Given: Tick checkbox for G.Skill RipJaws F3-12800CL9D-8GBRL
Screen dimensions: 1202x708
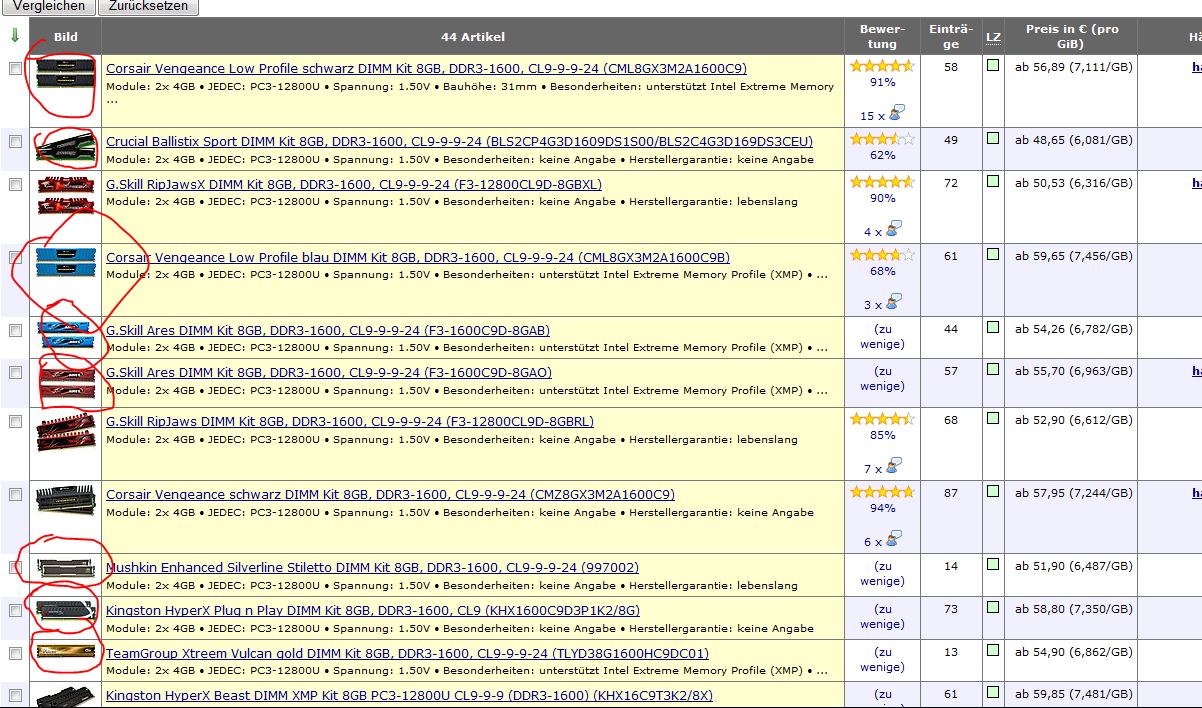Looking at the screenshot, I should [x=15, y=422].
